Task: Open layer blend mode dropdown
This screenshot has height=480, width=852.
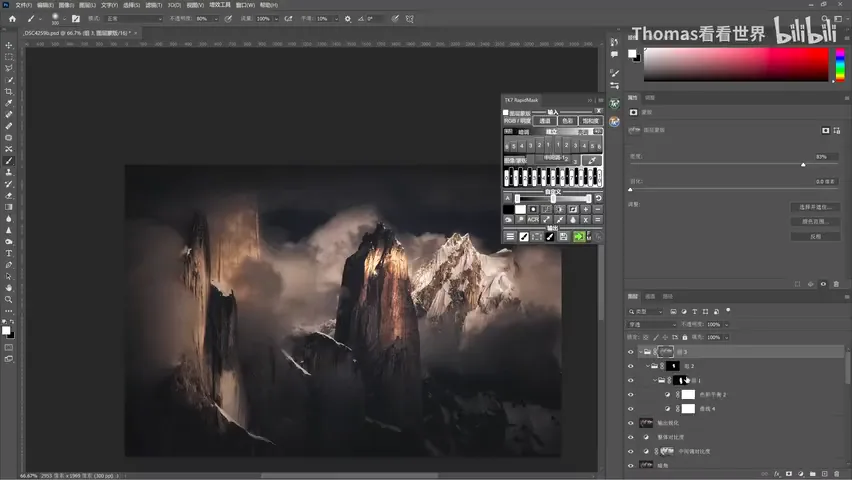Action: (x=652, y=325)
